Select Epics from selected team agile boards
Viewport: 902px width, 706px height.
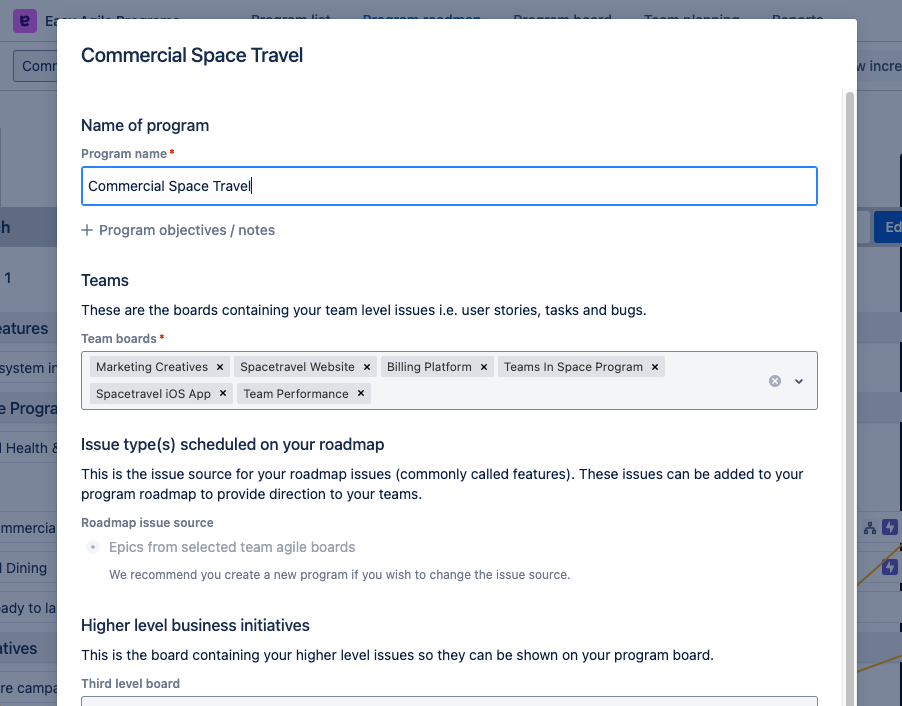[x=93, y=547]
